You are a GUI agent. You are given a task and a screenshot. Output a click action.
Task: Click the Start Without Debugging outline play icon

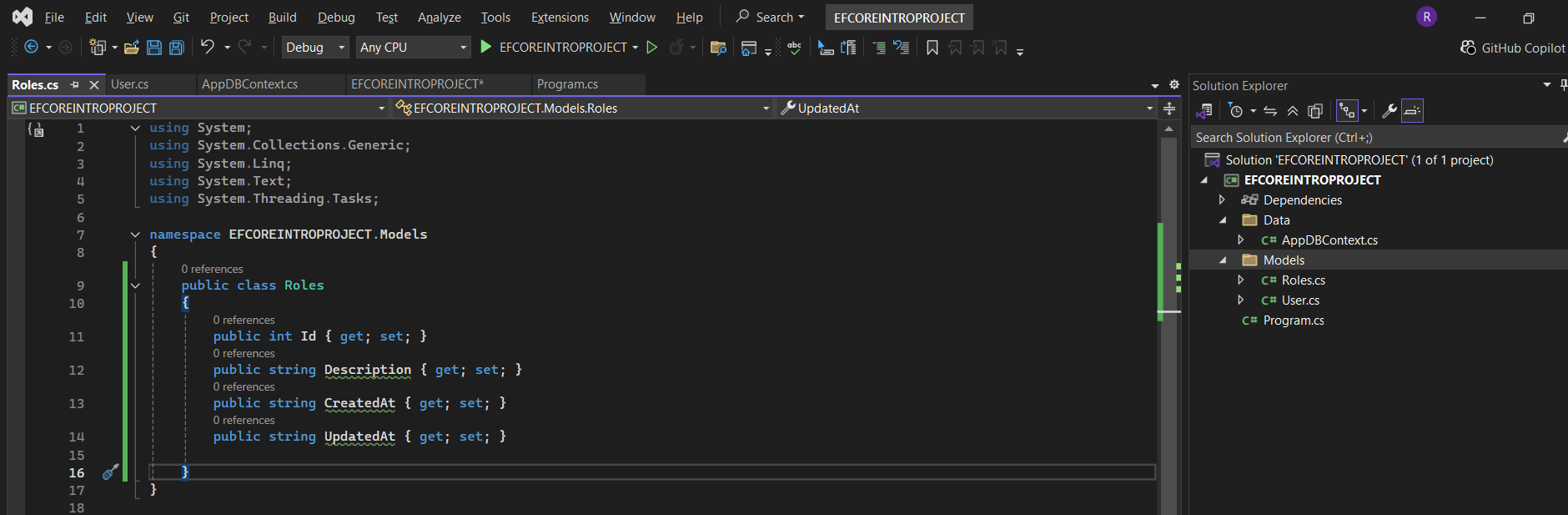[x=652, y=48]
